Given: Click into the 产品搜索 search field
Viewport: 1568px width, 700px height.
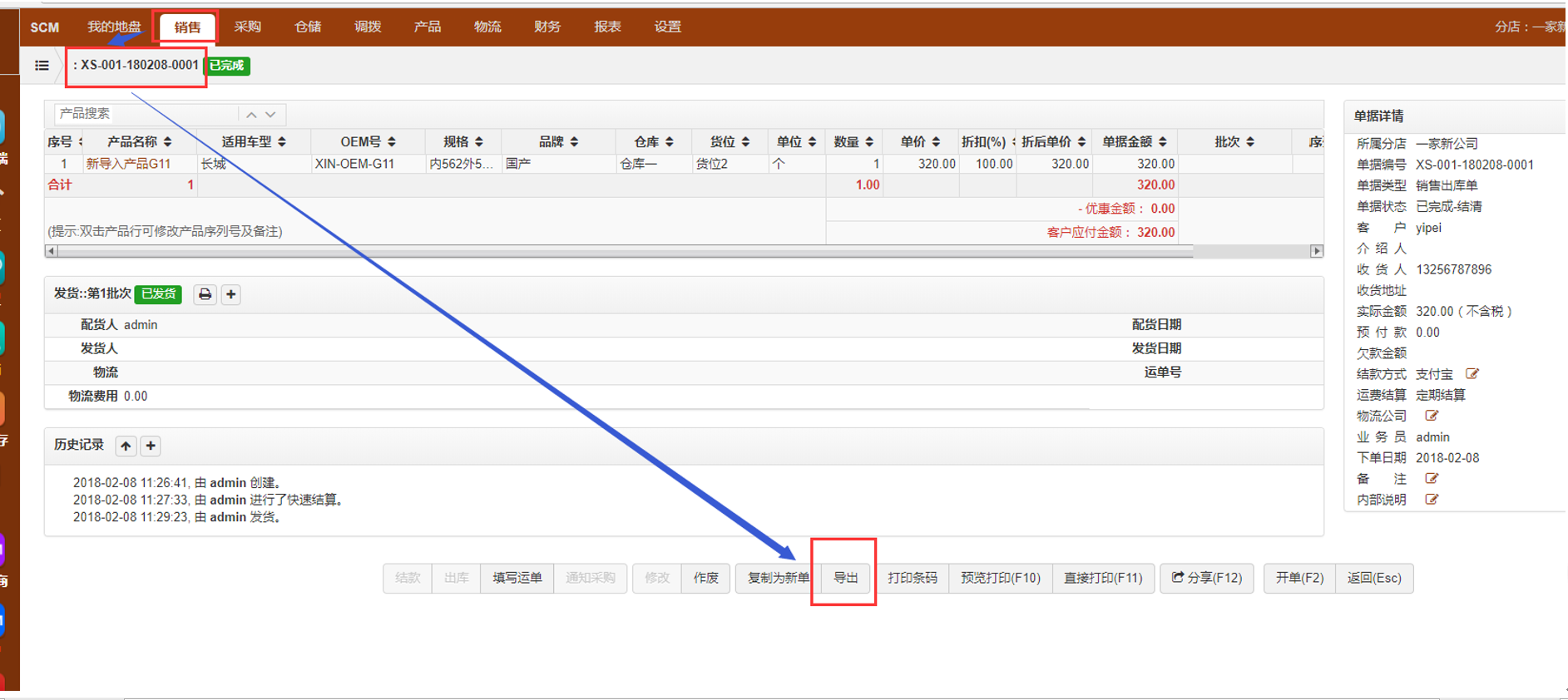Looking at the screenshot, I should coord(146,114).
